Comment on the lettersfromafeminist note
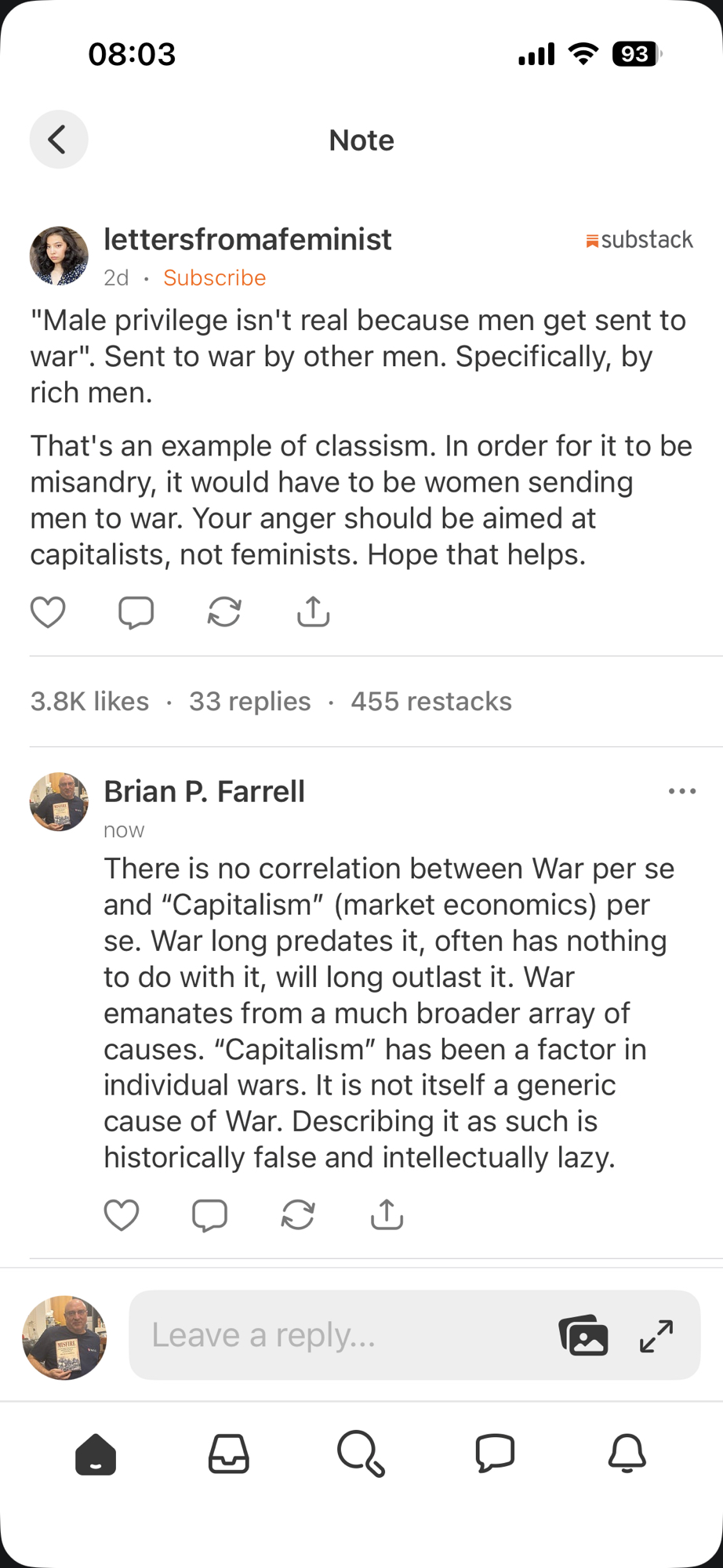 [x=136, y=612]
